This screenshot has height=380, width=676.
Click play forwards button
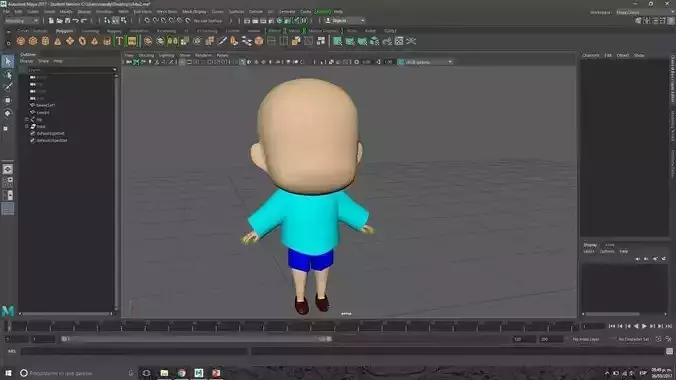[x=645, y=327]
